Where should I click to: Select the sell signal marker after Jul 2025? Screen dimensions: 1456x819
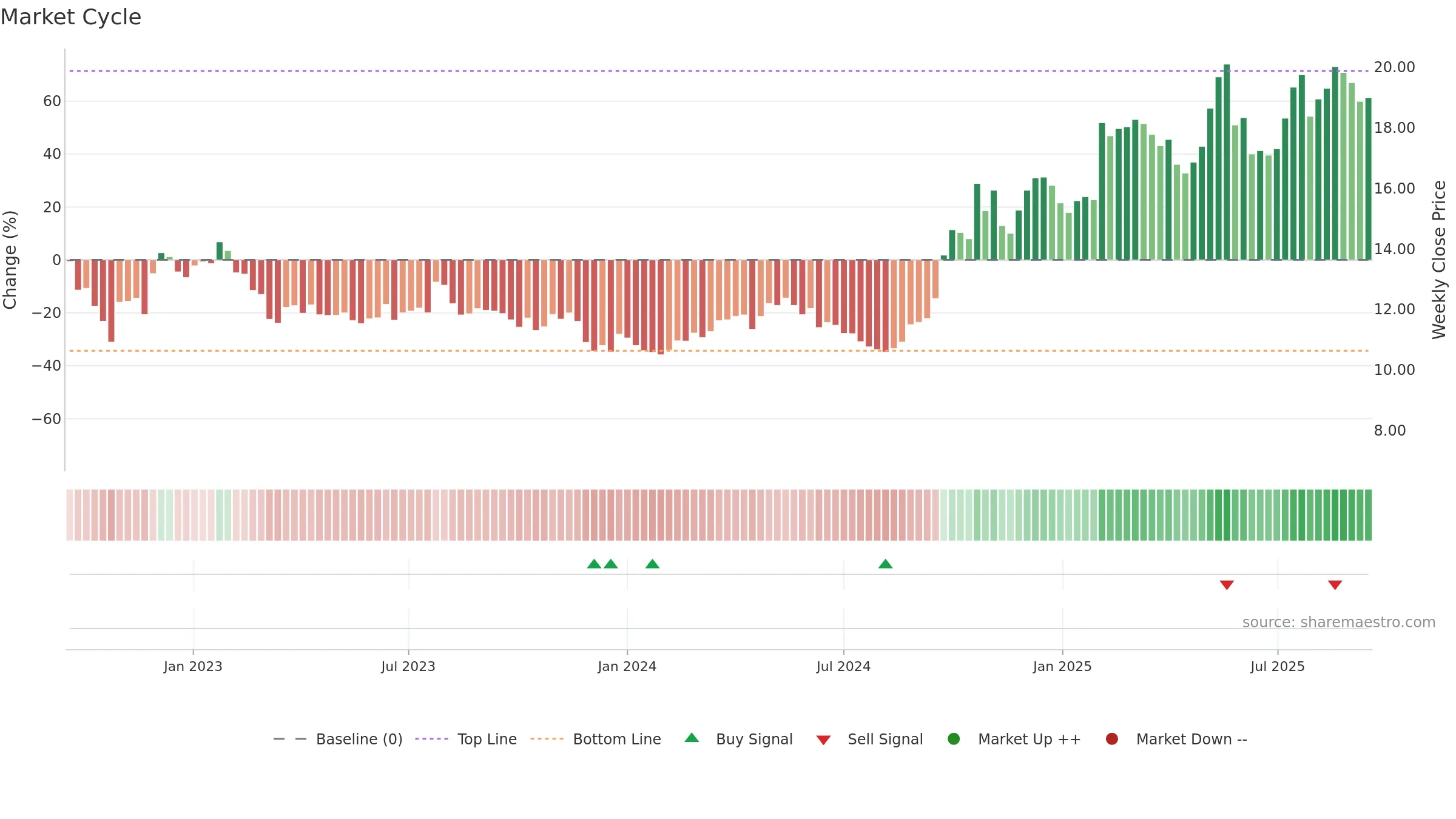[1335, 585]
